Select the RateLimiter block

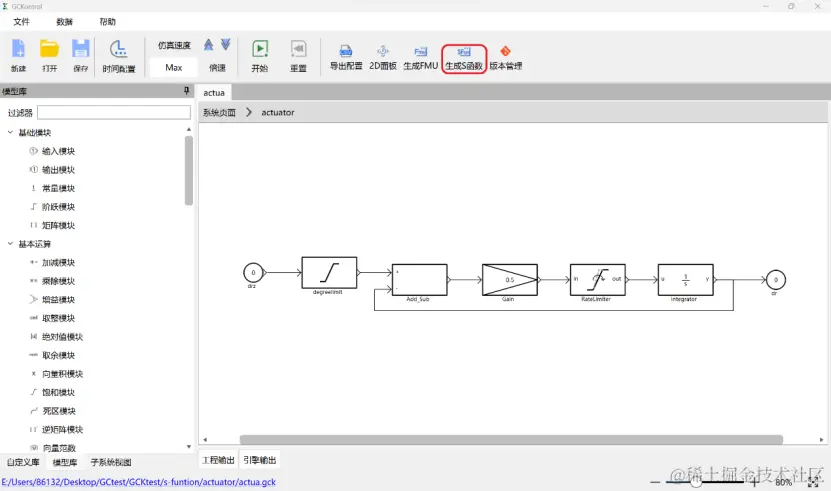pyautogui.click(x=597, y=279)
